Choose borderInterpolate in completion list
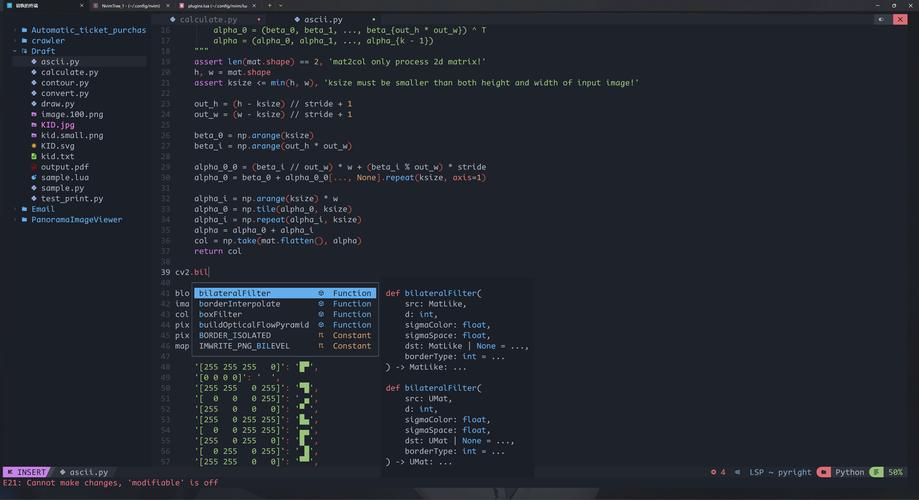919x500 pixels. click(x=239, y=304)
